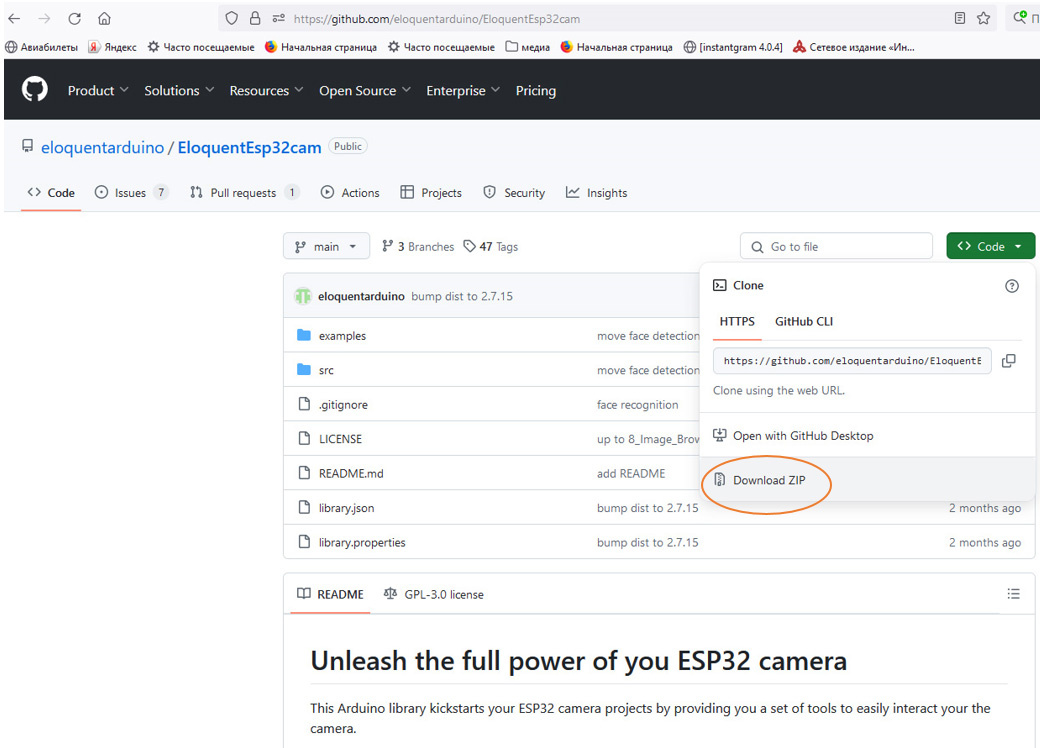This screenshot has width=1040, height=748.
Task: Open the Product menu
Action: [92, 90]
